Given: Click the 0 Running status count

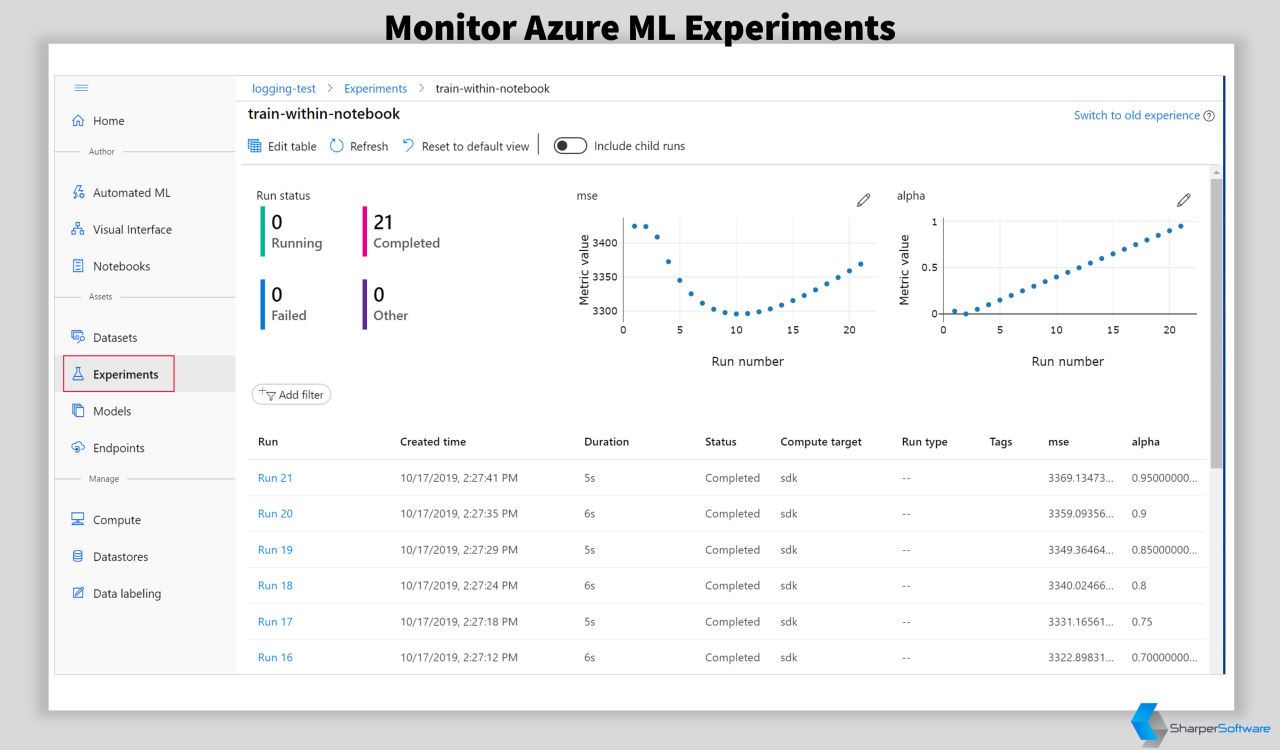Looking at the screenshot, I should click(x=292, y=232).
